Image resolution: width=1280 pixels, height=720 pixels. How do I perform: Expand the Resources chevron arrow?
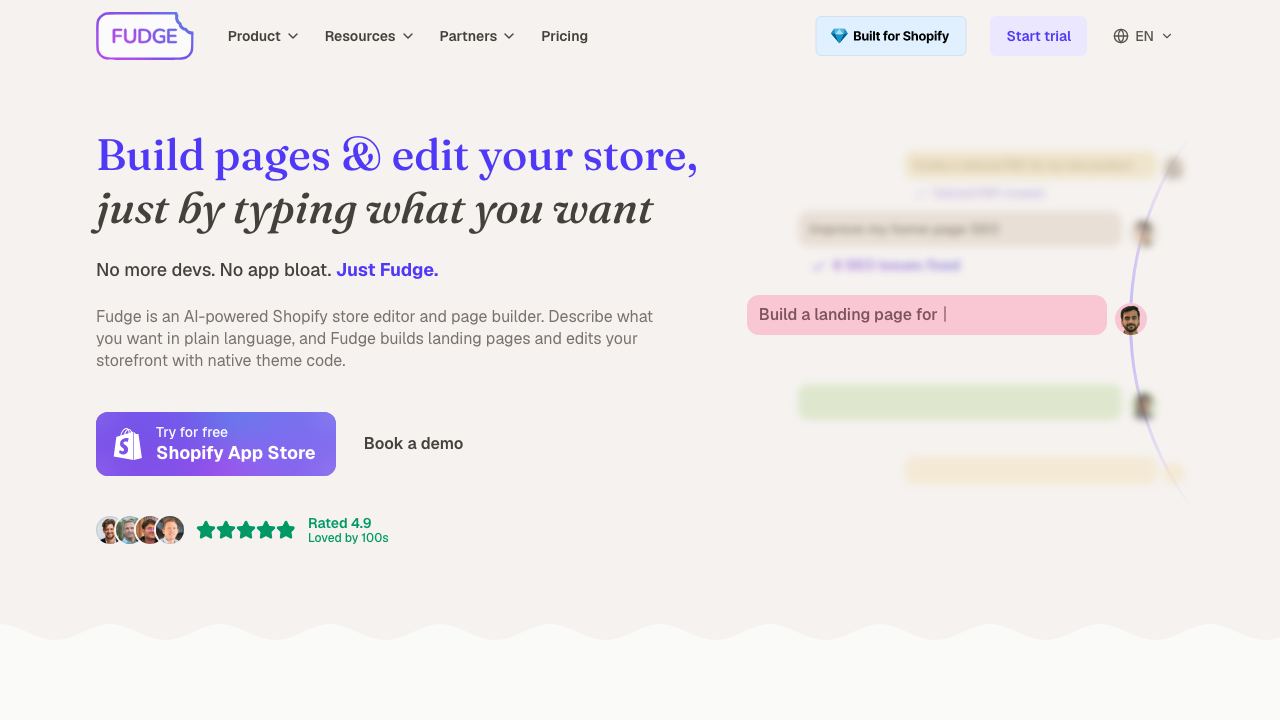pyautogui.click(x=408, y=36)
